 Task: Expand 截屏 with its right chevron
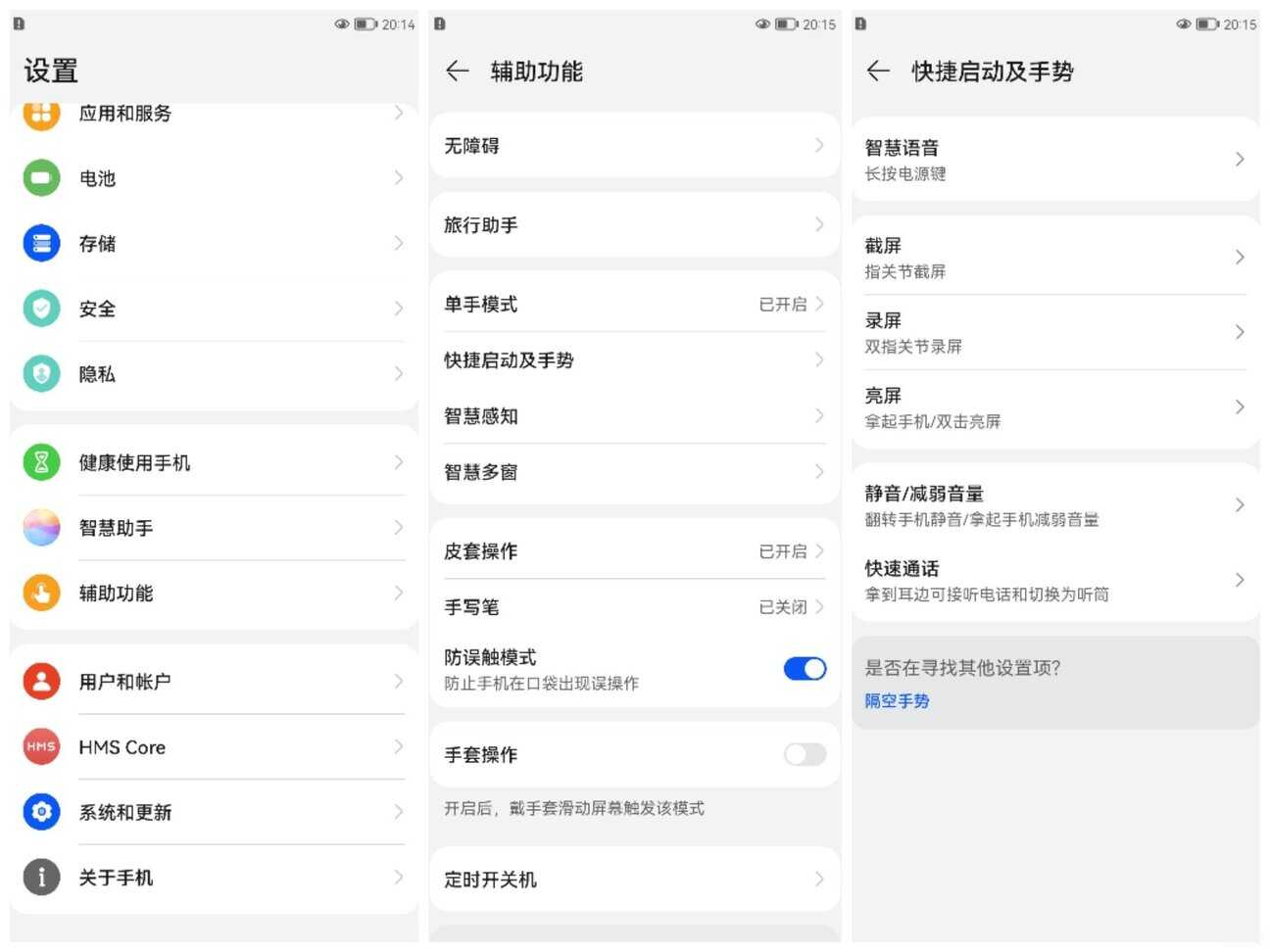coord(1240,258)
